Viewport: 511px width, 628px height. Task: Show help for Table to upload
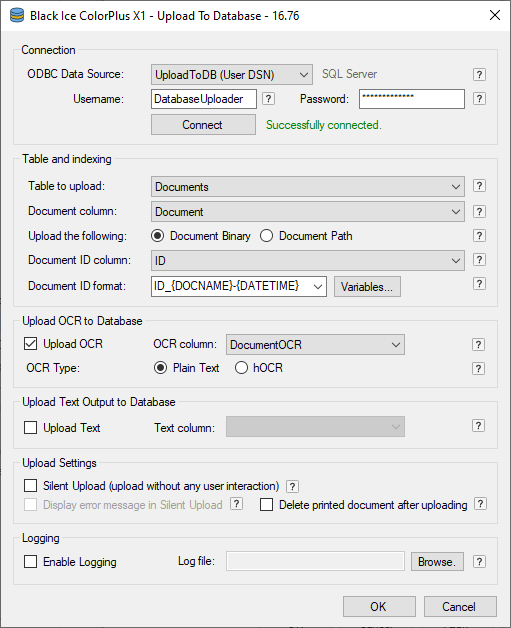(479, 186)
